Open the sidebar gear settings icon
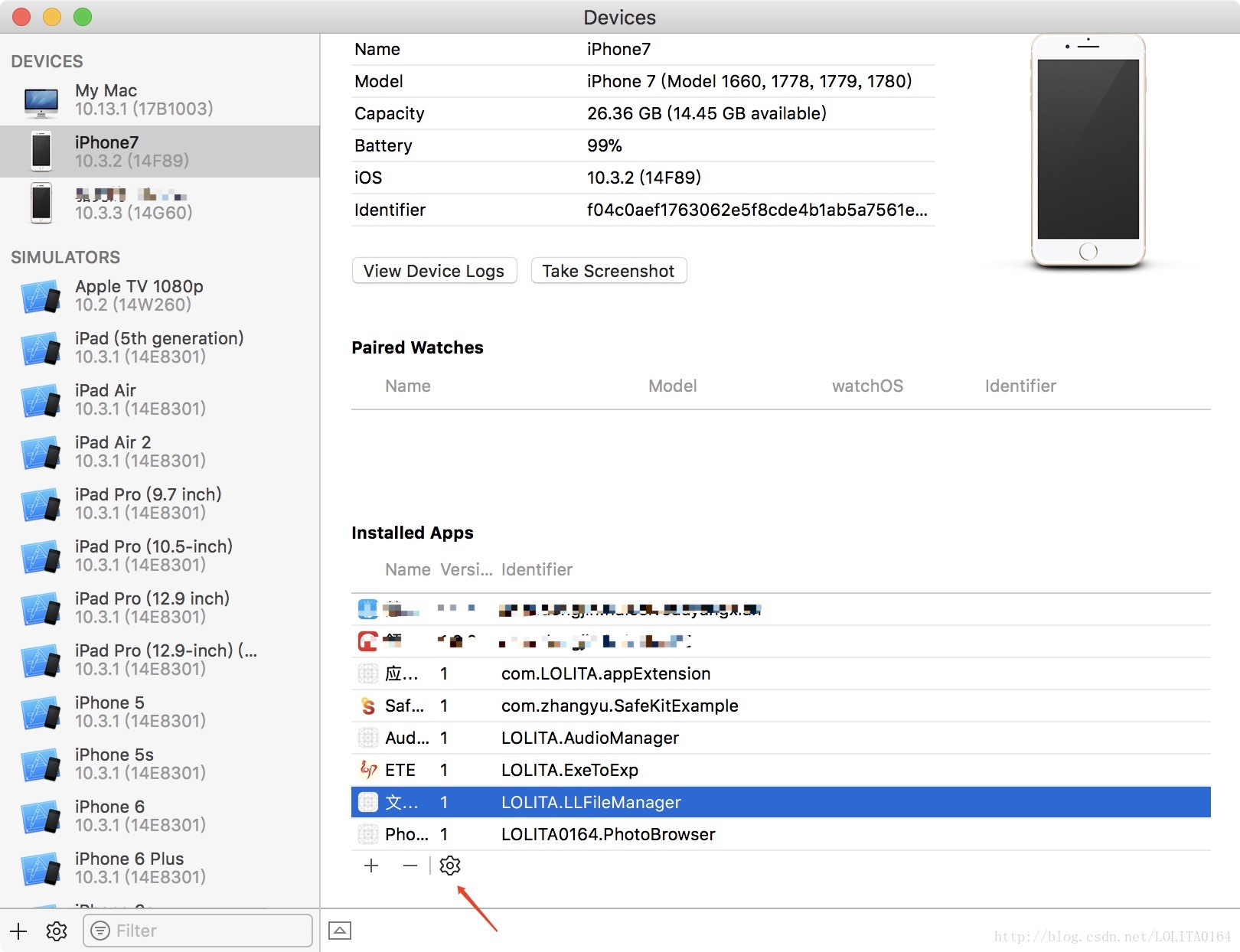Image resolution: width=1240 pixels, height=952 pixels. coord(57,931)
